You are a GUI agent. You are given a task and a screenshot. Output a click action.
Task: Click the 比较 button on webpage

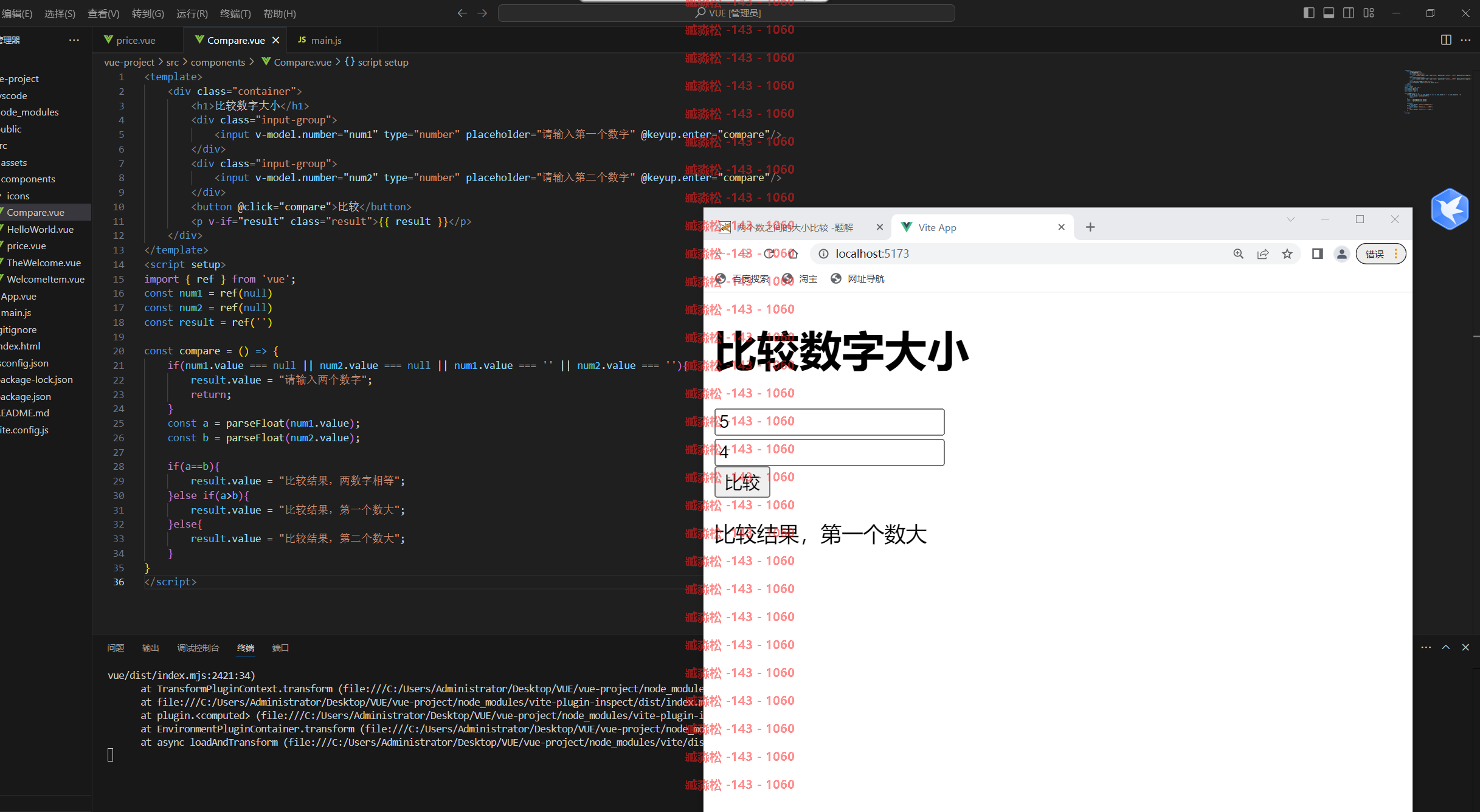(742, 483)
